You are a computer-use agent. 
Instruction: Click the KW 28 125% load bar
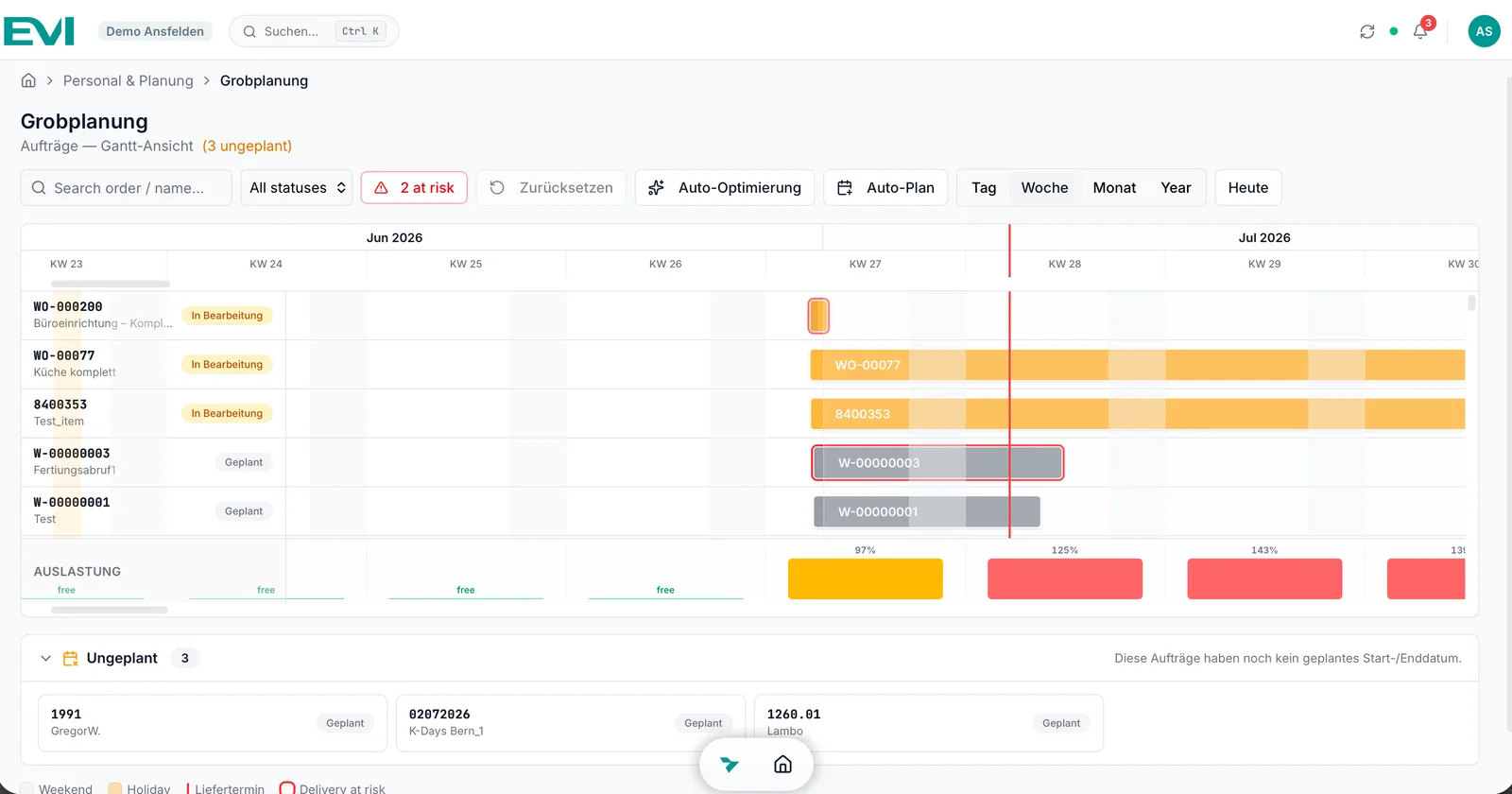click(1065, 578)
